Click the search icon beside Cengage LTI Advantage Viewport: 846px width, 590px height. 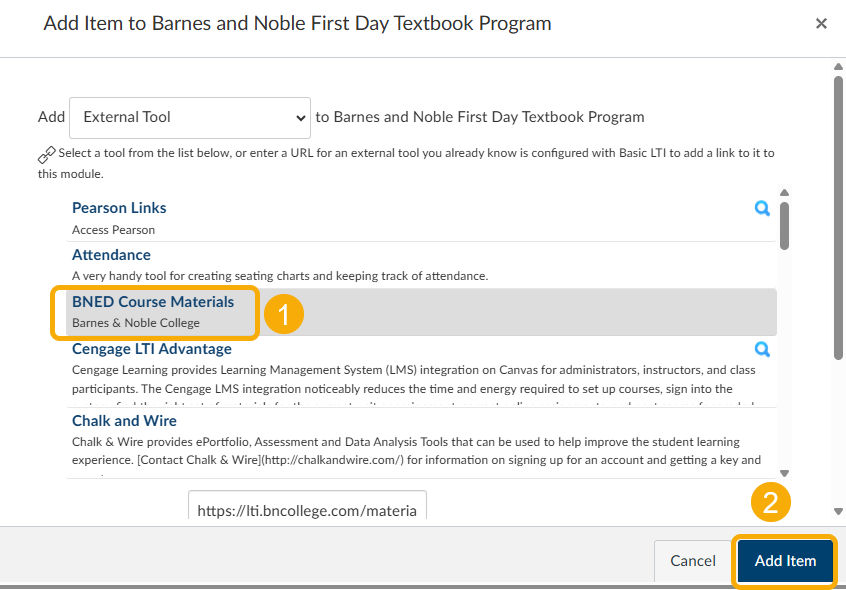click(762, 349)
